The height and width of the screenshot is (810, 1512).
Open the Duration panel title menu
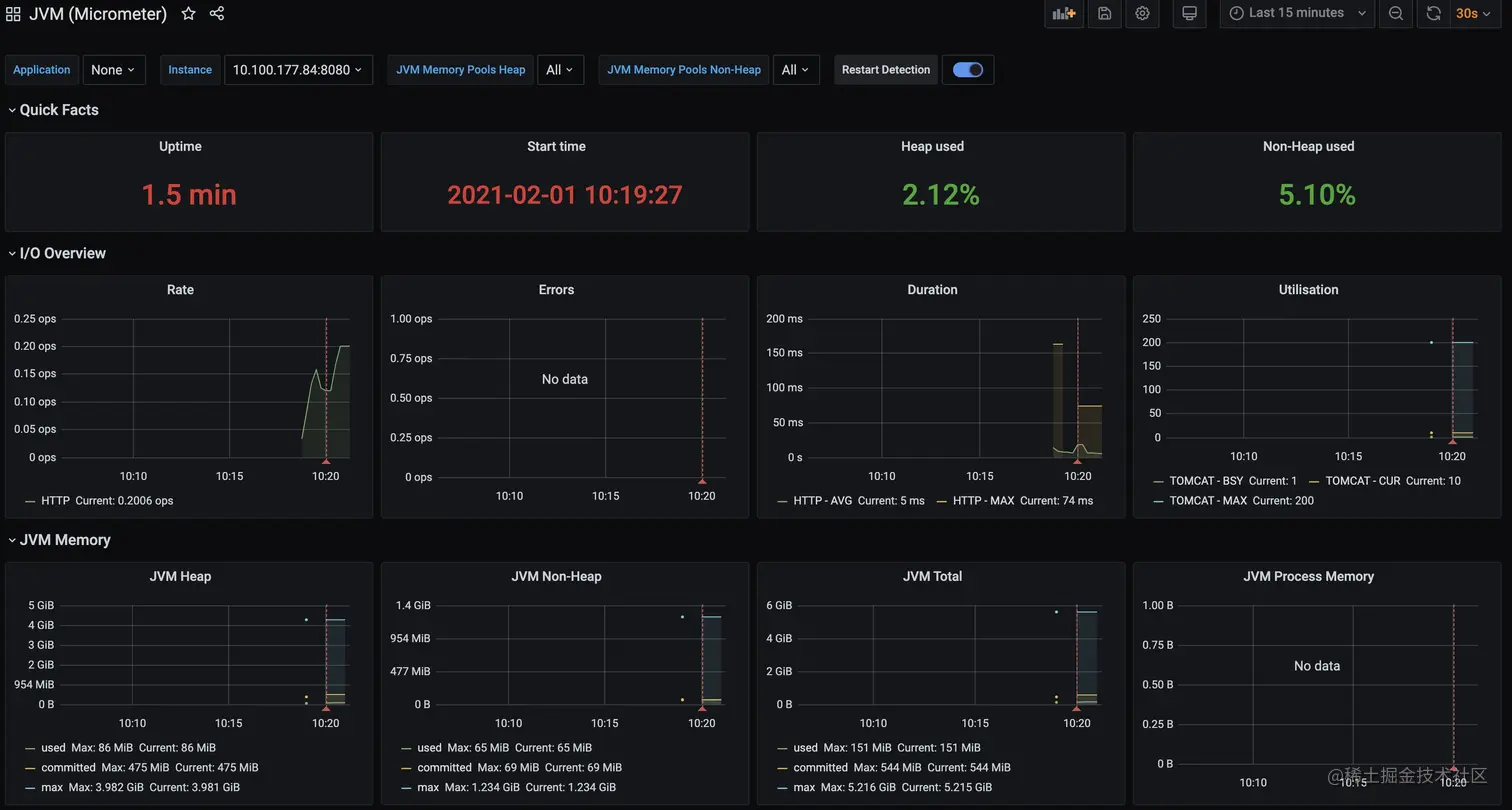pos(932,289)
